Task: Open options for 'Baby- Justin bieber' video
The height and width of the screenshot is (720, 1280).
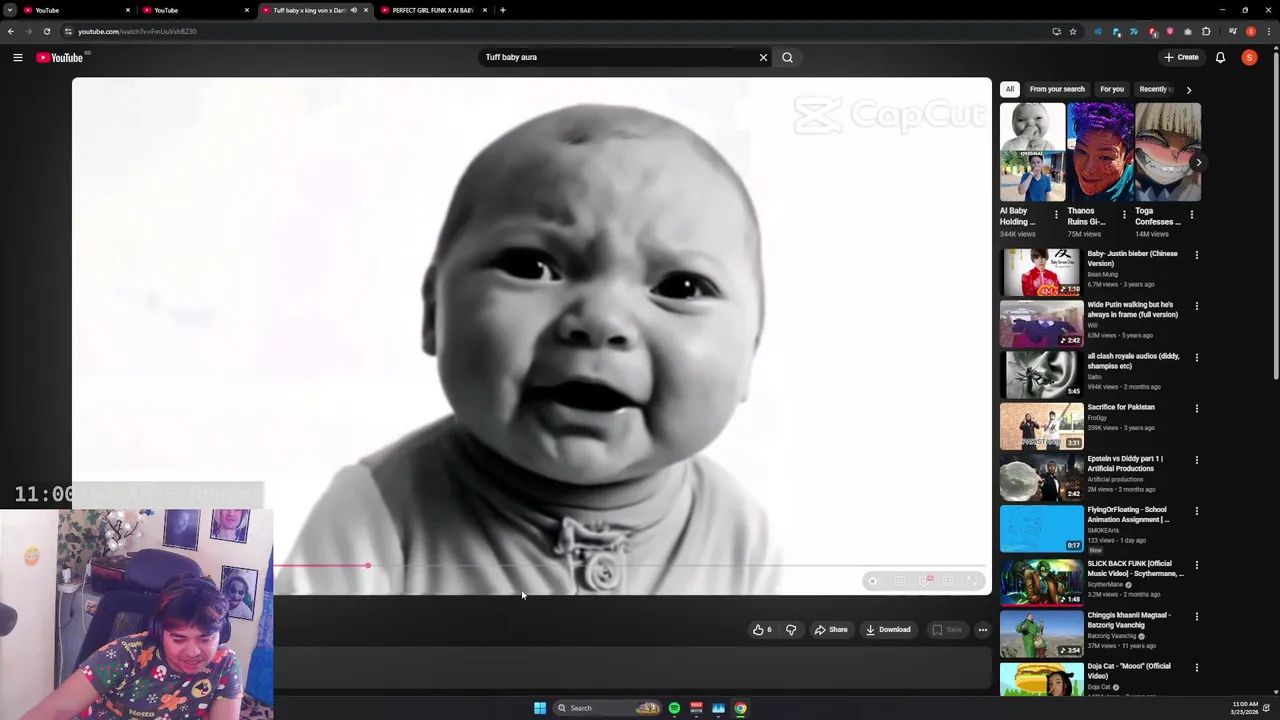Action: point(1196,255)
